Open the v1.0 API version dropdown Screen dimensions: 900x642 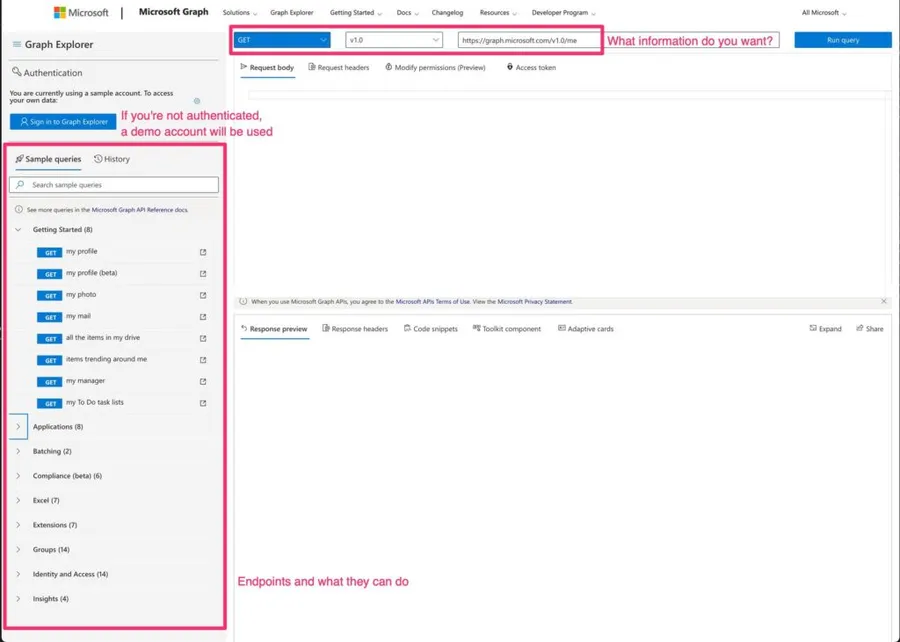pos(393,40)
